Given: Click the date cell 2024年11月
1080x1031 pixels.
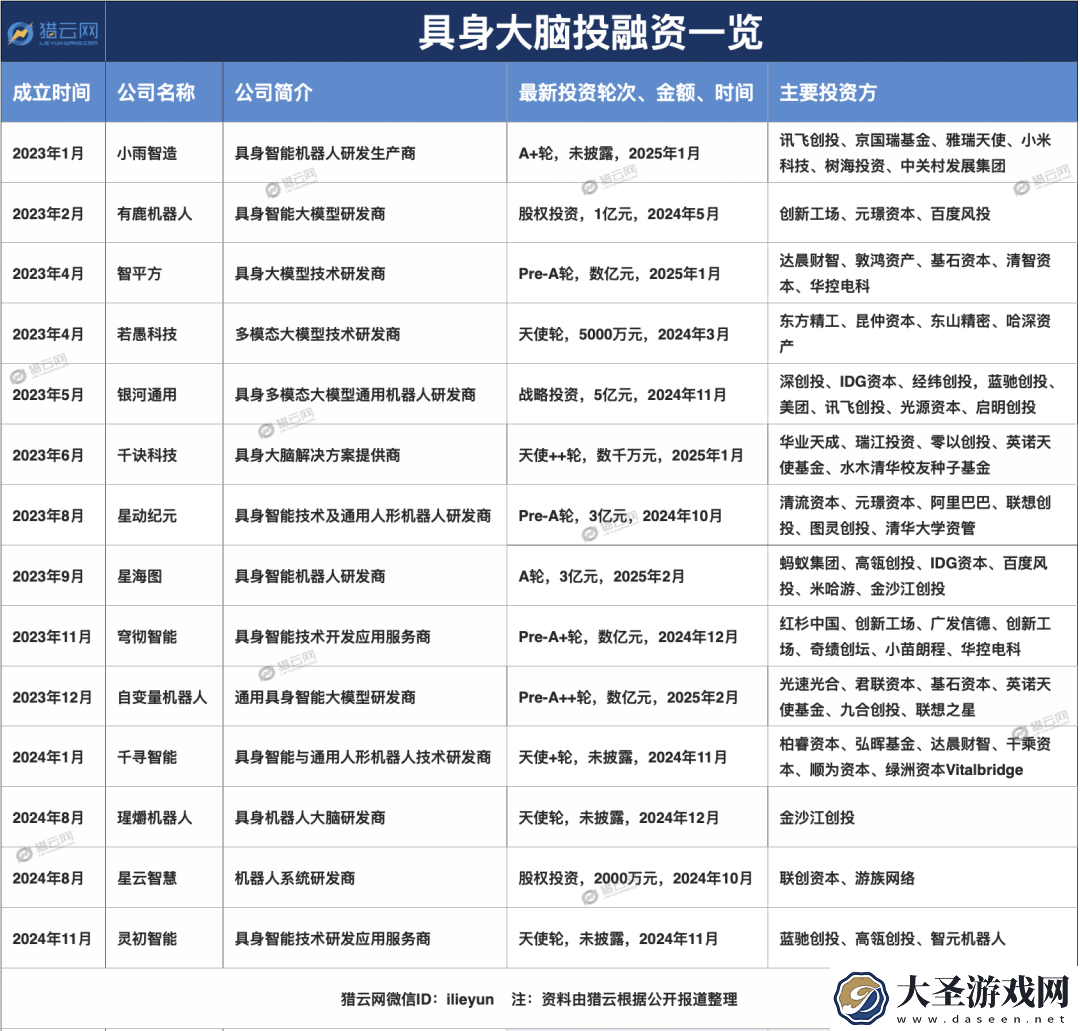Looking at the screenshot, I should 52,939.
